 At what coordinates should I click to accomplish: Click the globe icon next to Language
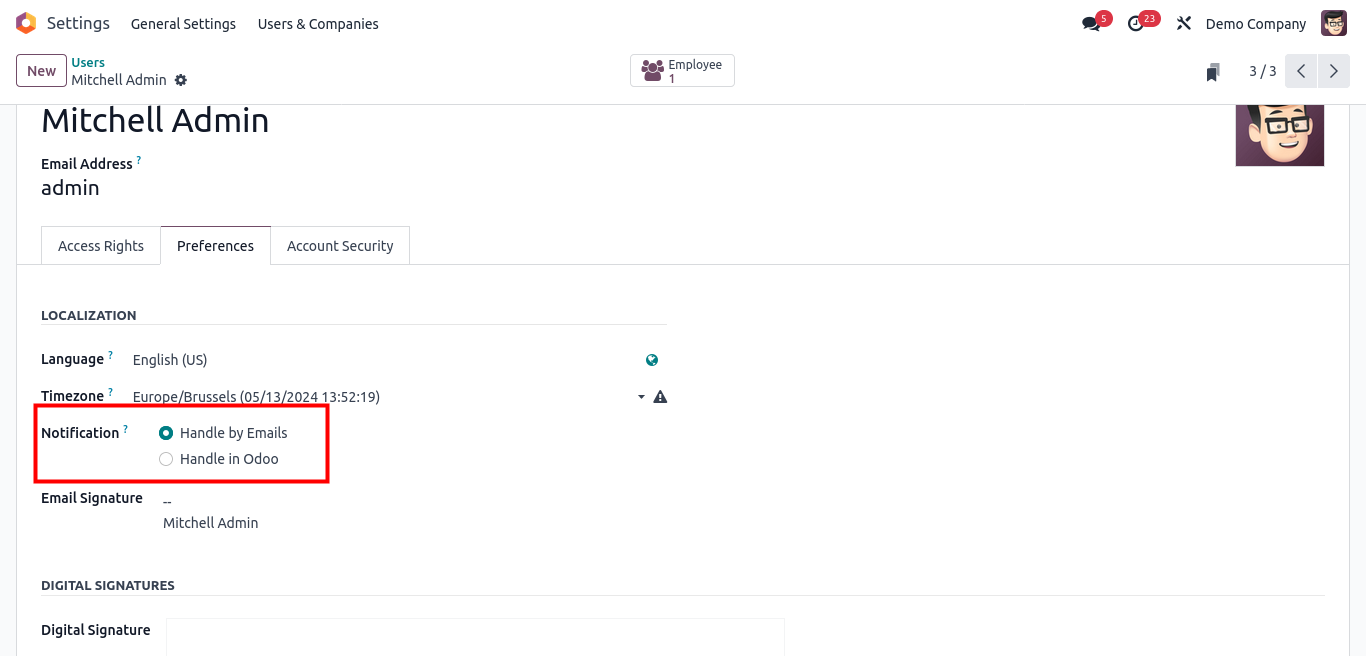(x=652, y=360)
